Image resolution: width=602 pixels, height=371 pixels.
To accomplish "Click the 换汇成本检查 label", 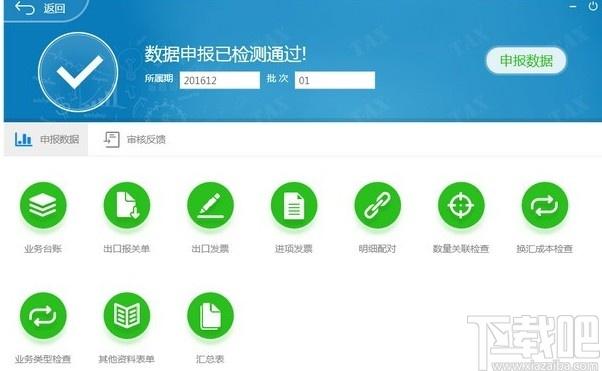I will (x=545, y=249).
